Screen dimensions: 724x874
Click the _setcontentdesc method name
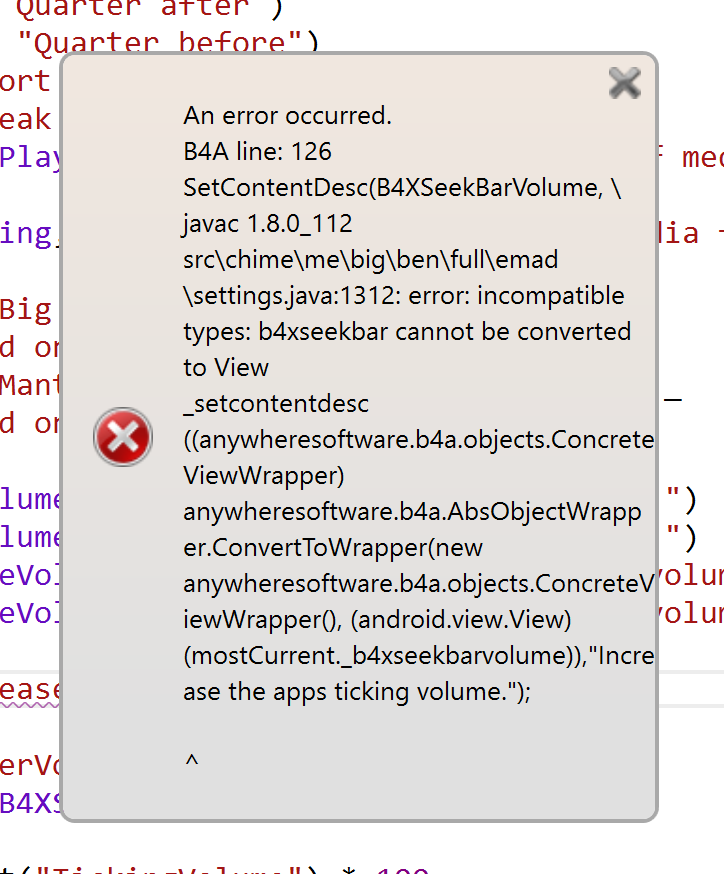click(276, 404)
